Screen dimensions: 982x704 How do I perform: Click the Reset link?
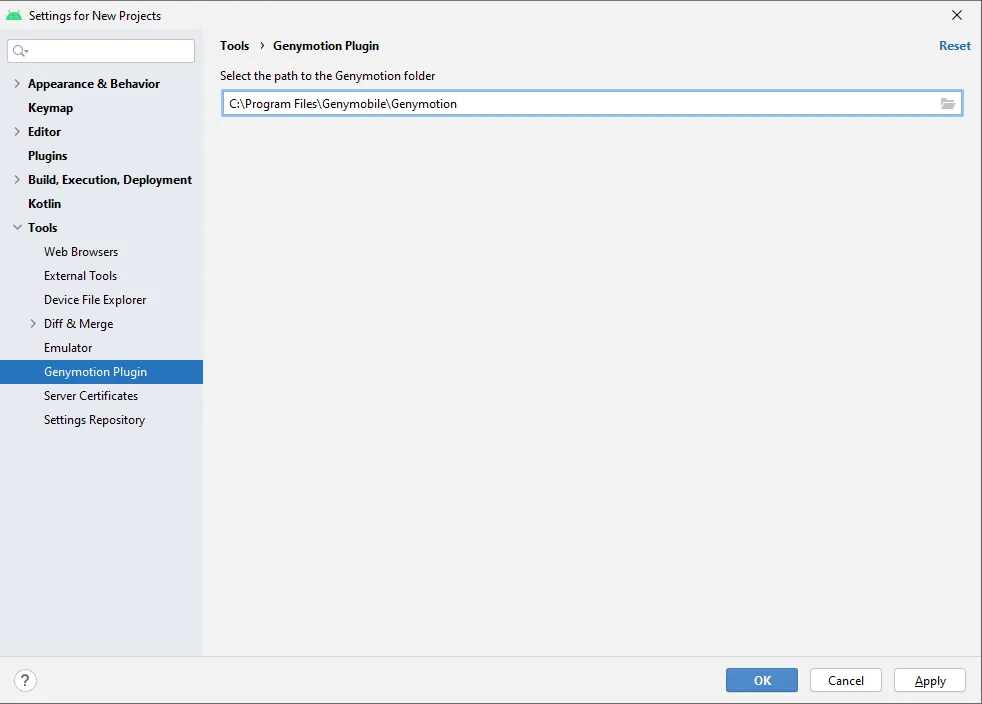(x=954, y=46)
